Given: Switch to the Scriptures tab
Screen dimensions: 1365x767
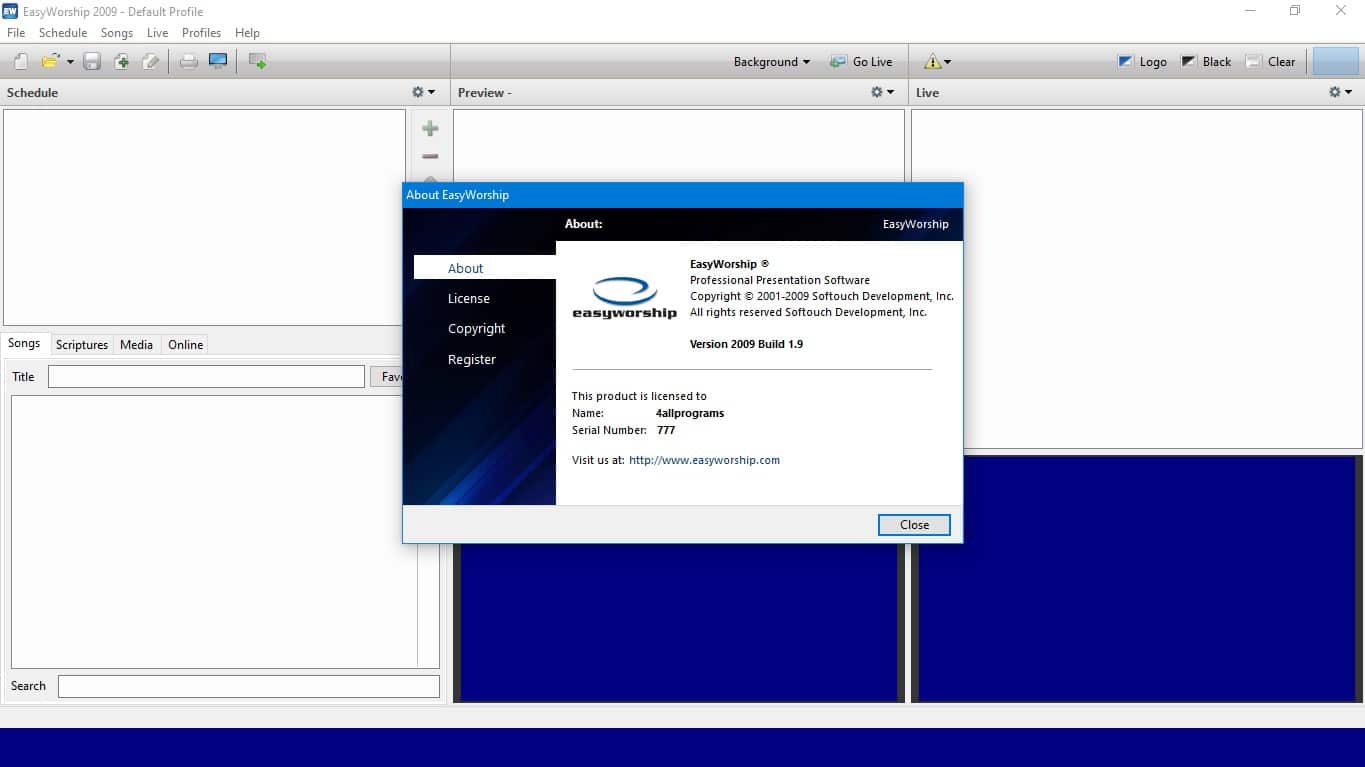Looking at the screenshot, I should tap(82, 345).
